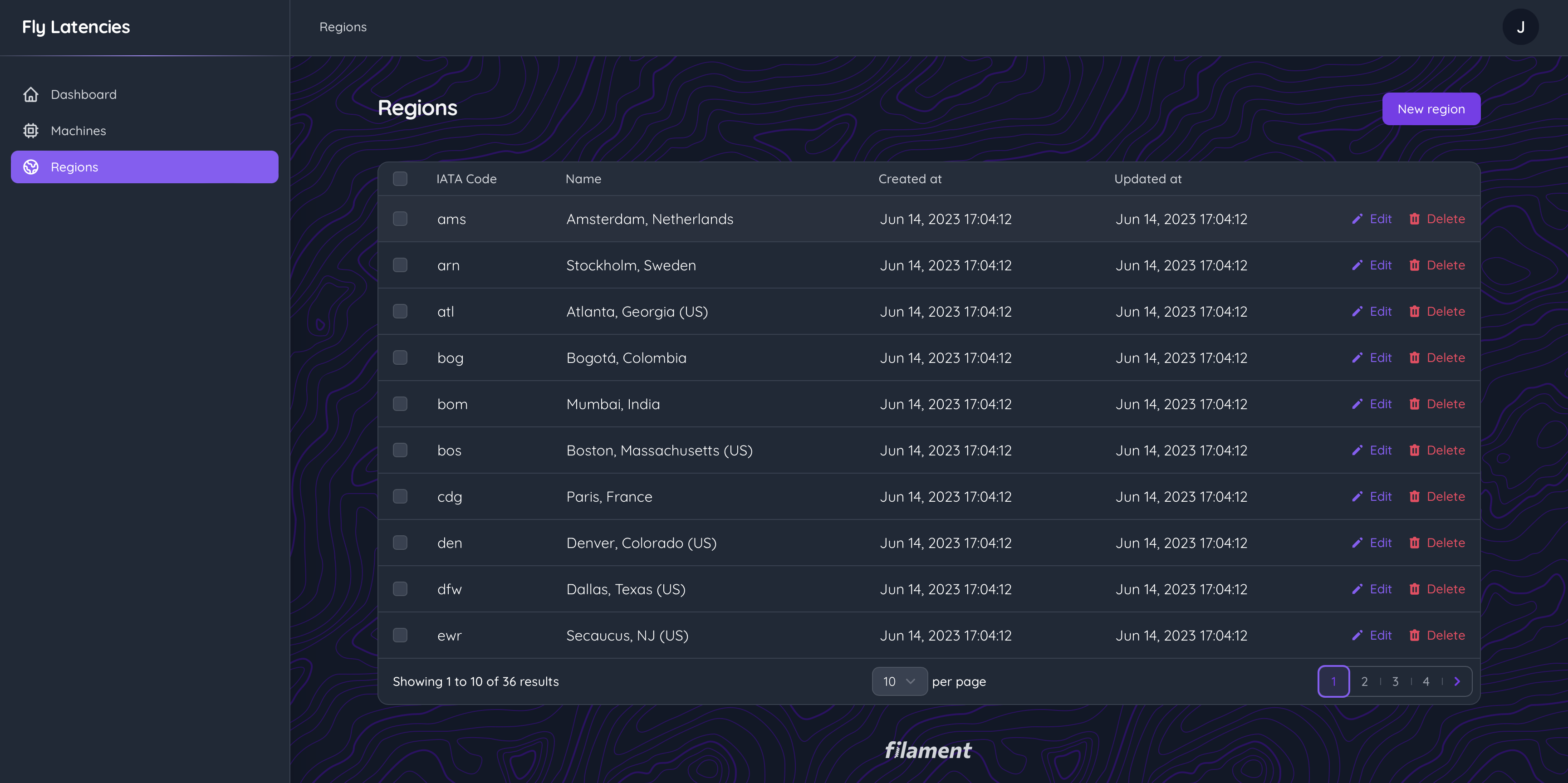Select the ewr row checkbox
The height and width of the screenshot is (783, 1568).
pos(400,635)
